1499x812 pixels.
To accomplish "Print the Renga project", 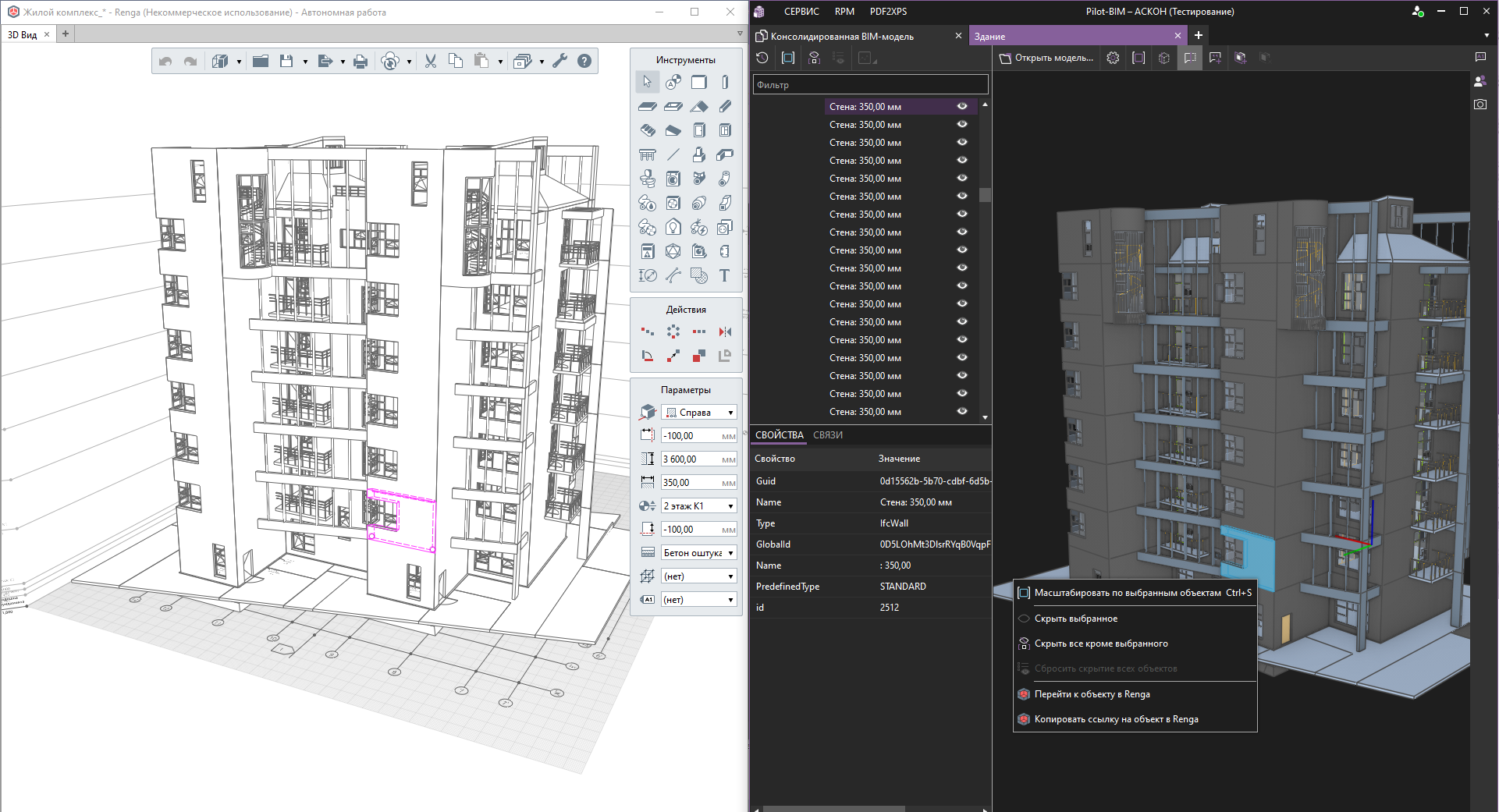I will [361, 61].
